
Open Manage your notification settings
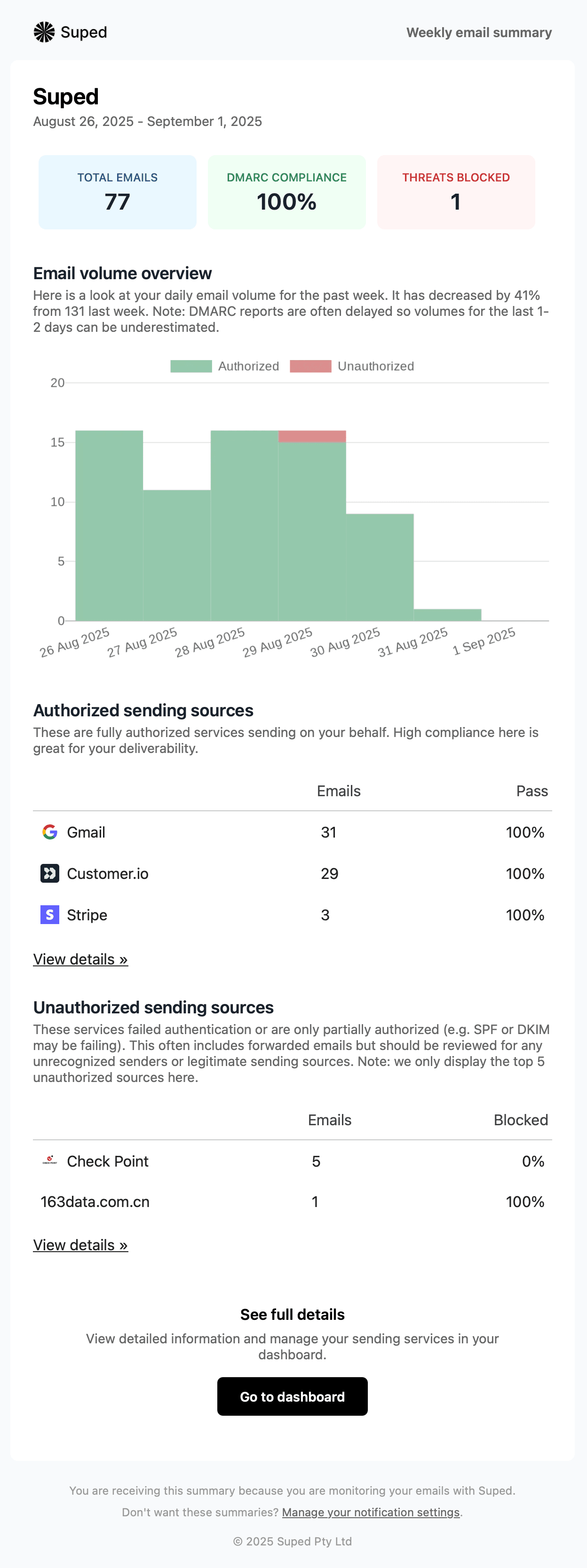371,1512
